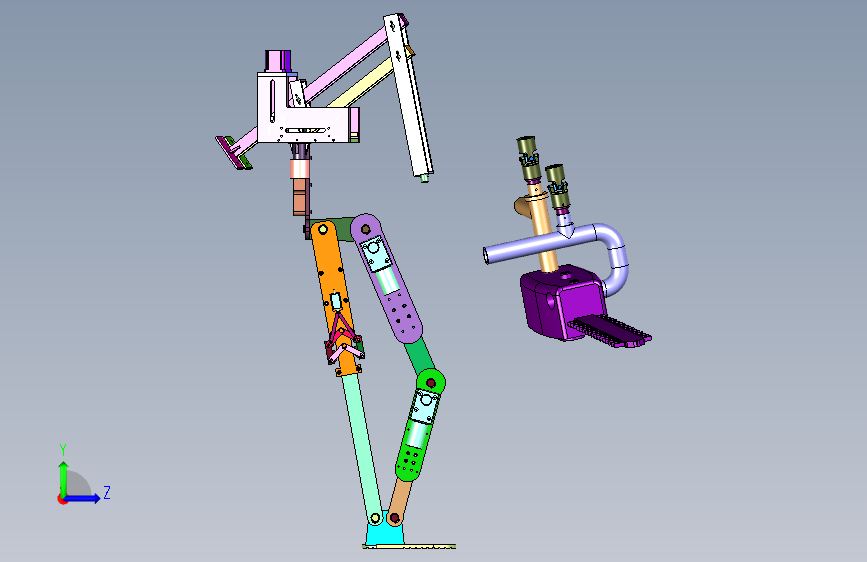Pick the green-purple pad at pink bar end

point(233,153)
